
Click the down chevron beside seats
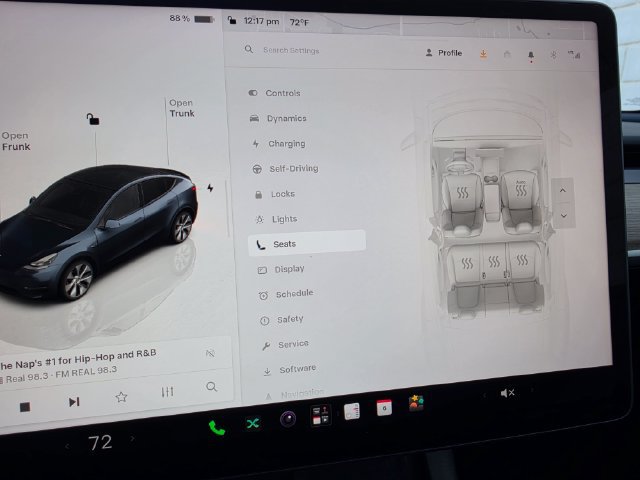click(x=564, y=216)
